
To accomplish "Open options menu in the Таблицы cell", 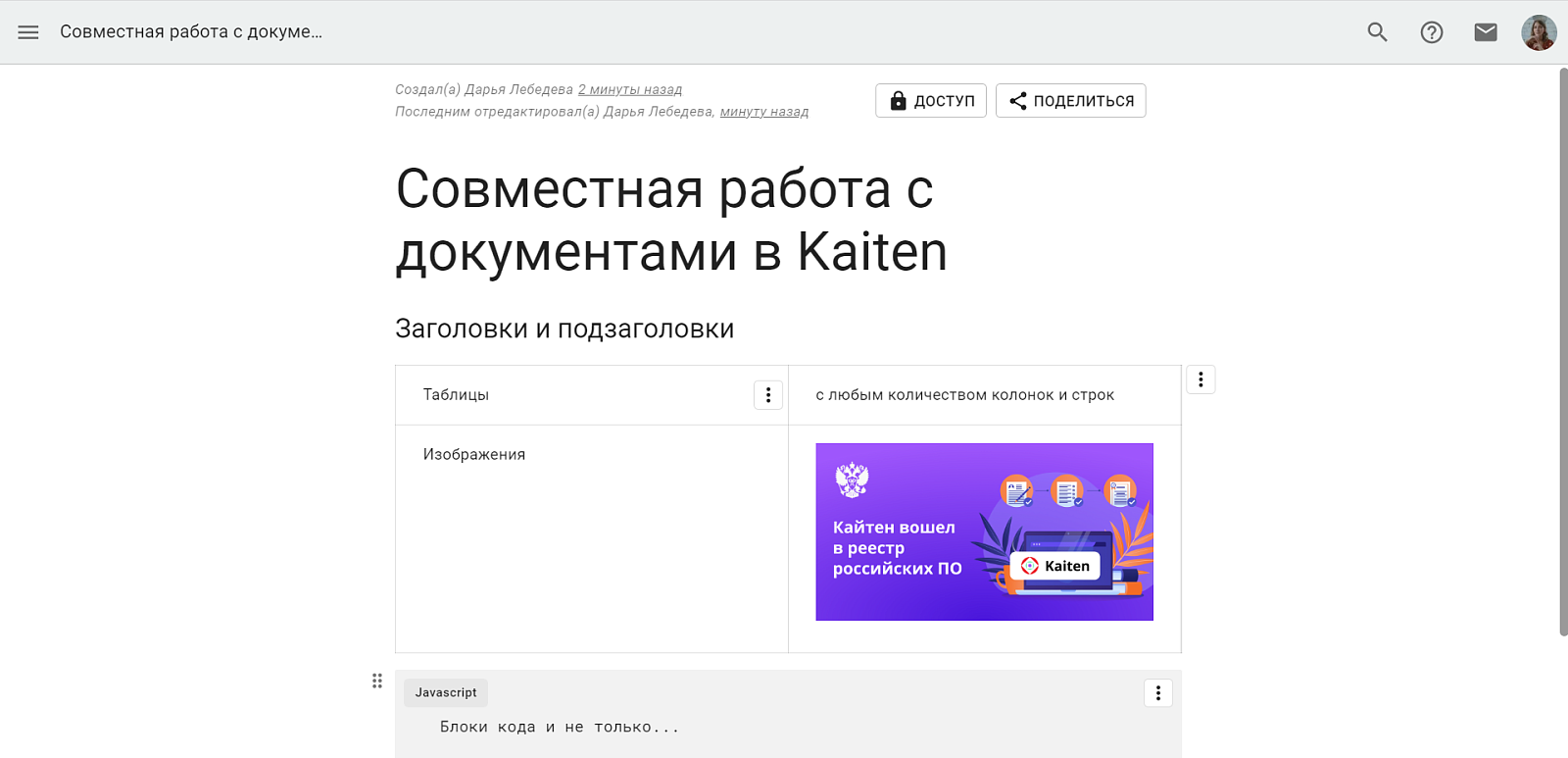I will [x=768, y=395].
